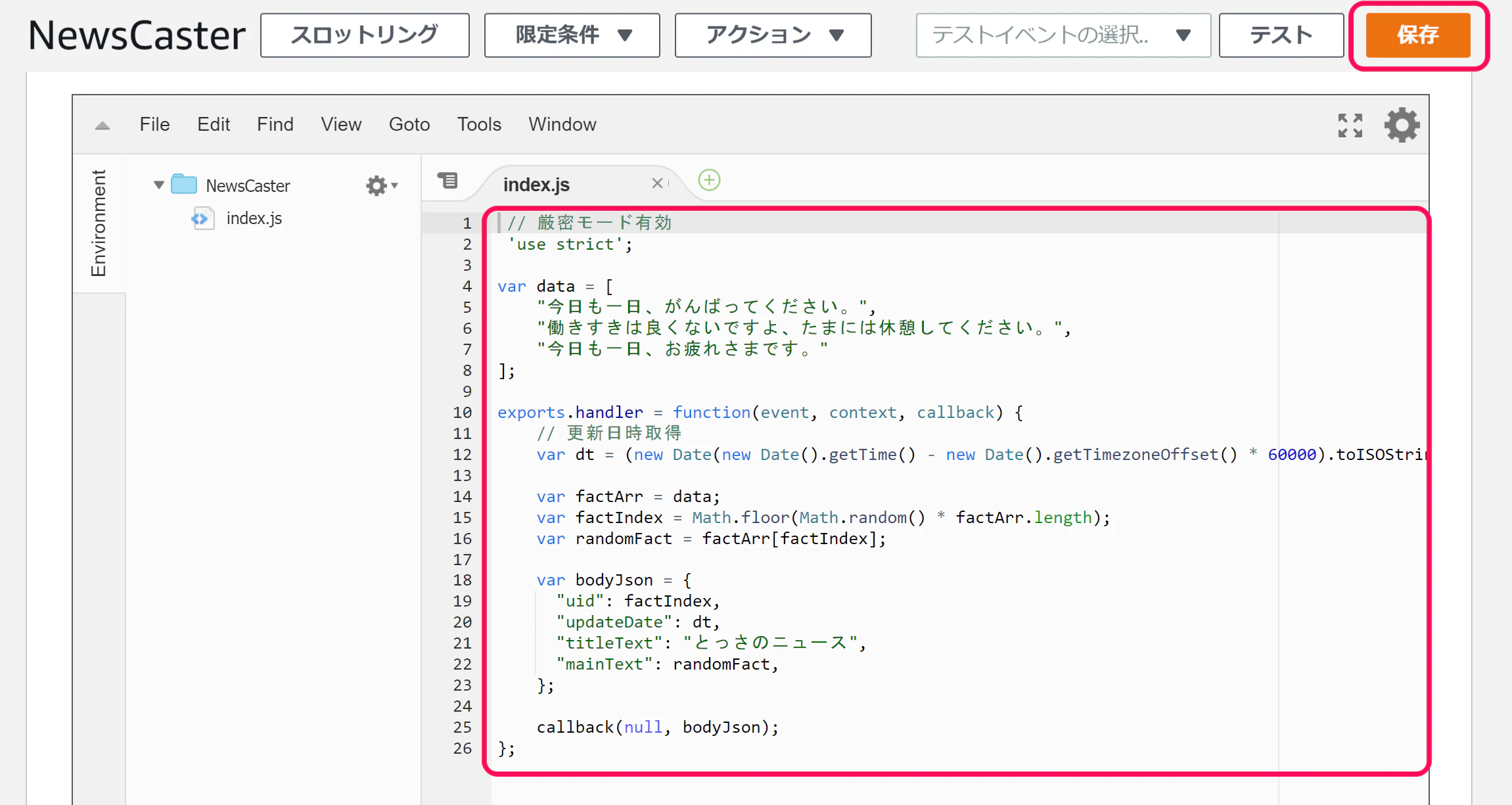Screen dimensions: 1512x805
Task: Collapse the menu bar with up arrow
Action: tap(103, 126)
